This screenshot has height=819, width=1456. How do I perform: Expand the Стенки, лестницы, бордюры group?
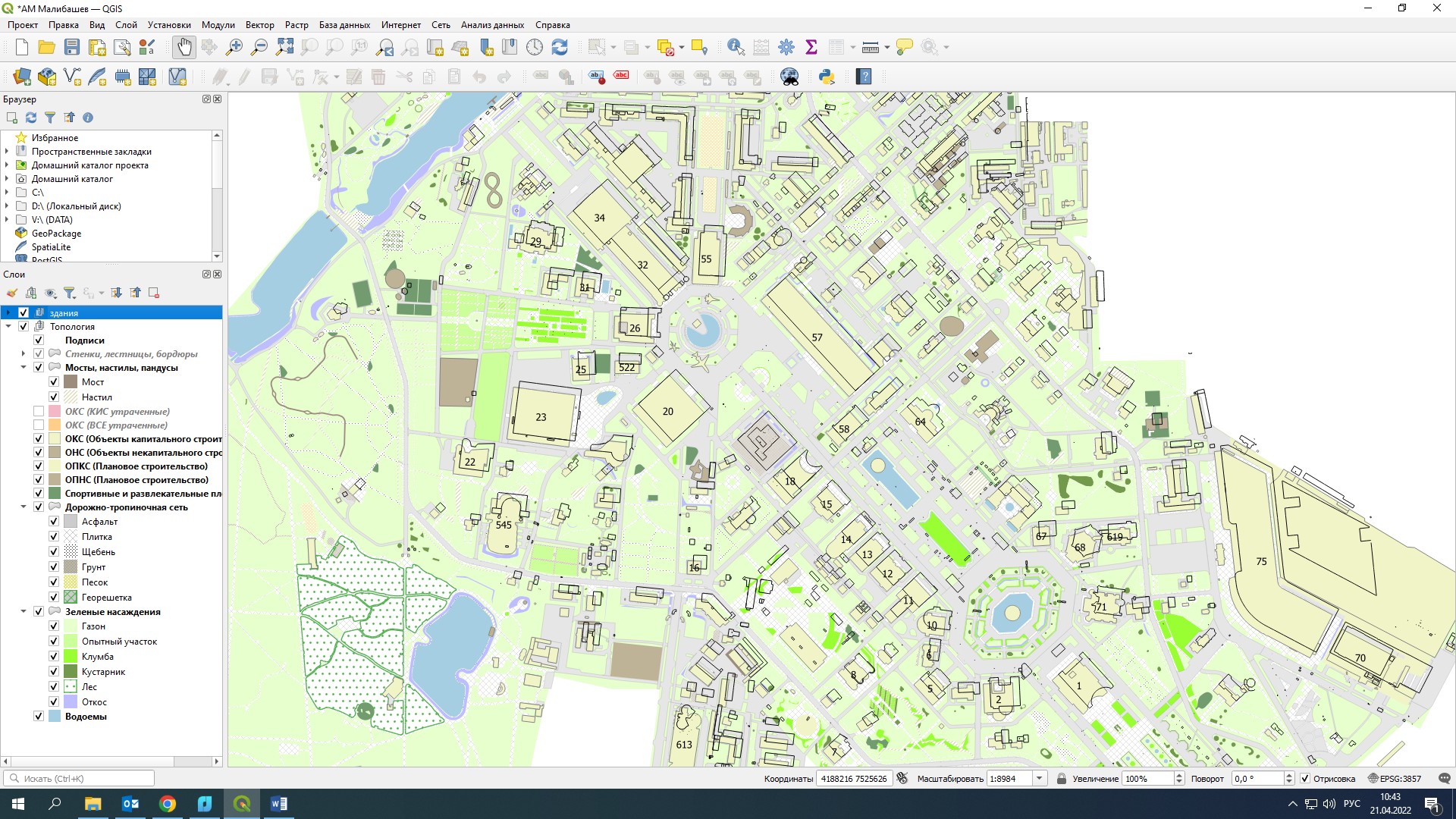click(24, 354)
